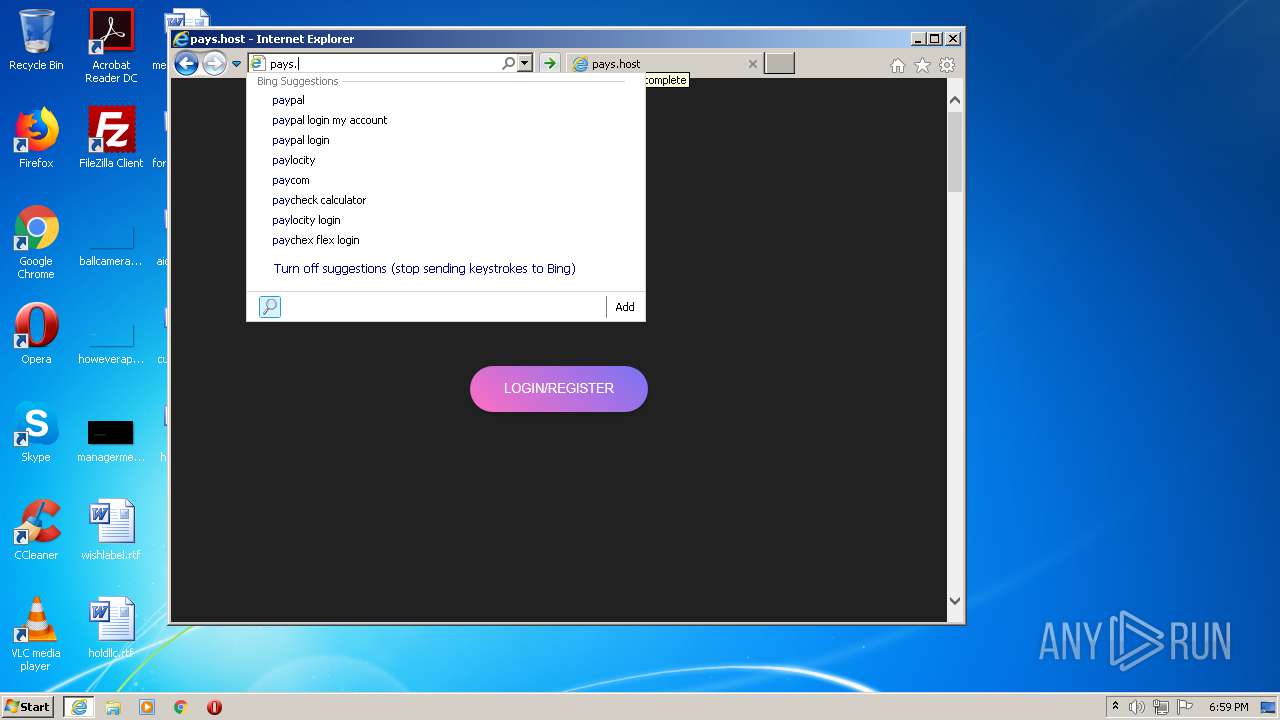Screen dimensions: 1280x720
Task: Click the green Go arrow button
Action: (549, 63)
